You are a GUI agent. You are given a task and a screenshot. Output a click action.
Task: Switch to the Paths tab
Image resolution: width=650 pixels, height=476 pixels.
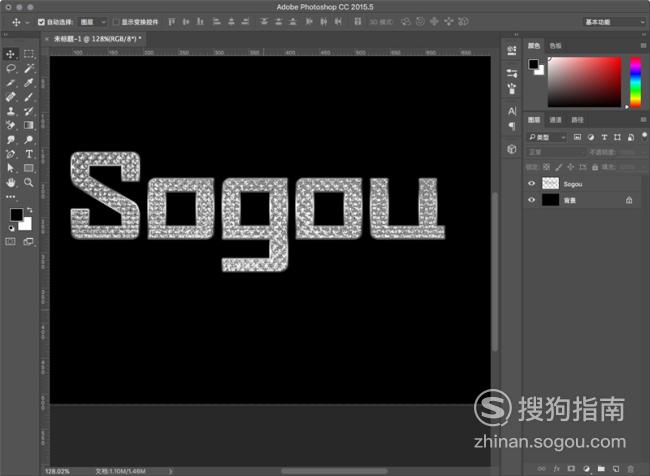(x=577, y=120)
